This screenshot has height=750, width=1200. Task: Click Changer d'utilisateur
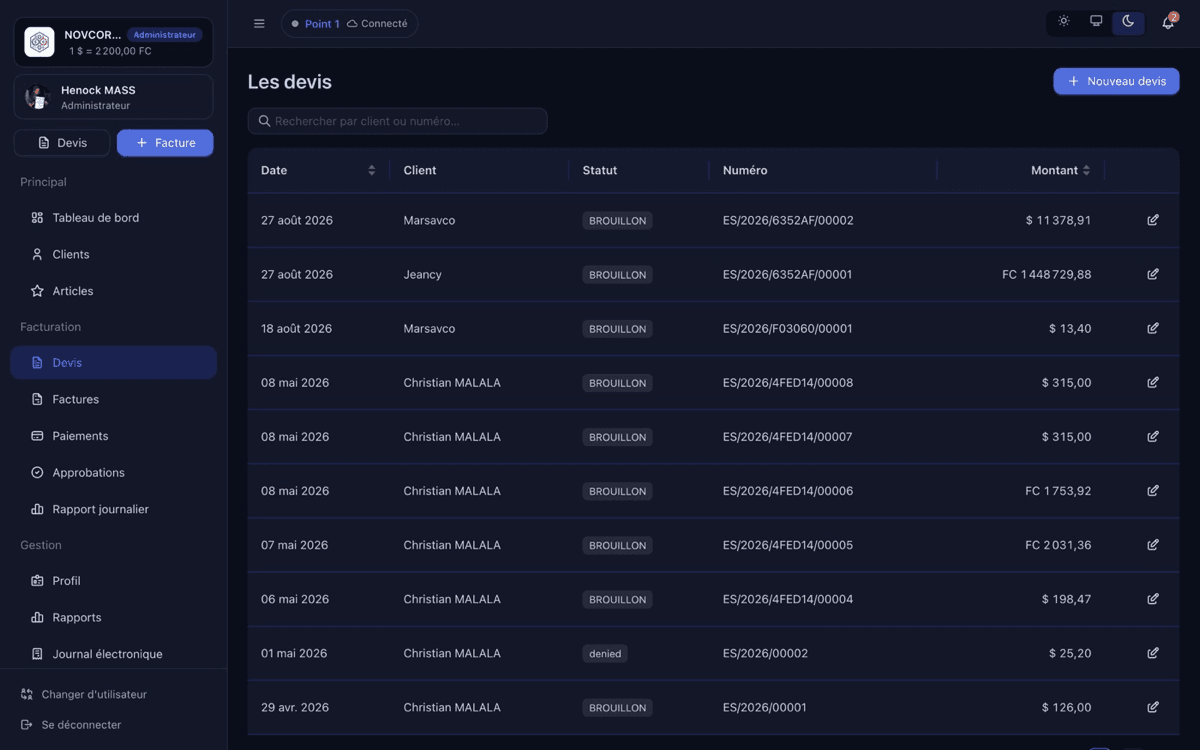84,694
